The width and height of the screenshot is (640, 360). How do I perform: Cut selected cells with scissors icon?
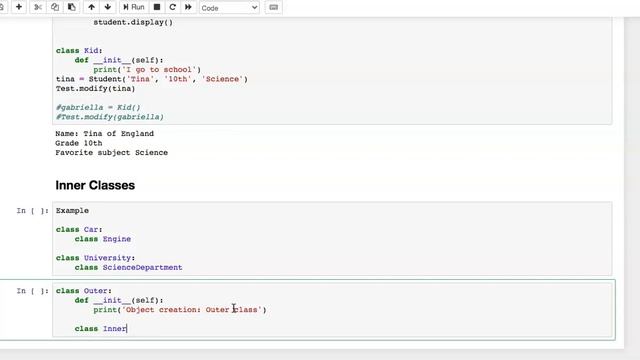[38, 7]
